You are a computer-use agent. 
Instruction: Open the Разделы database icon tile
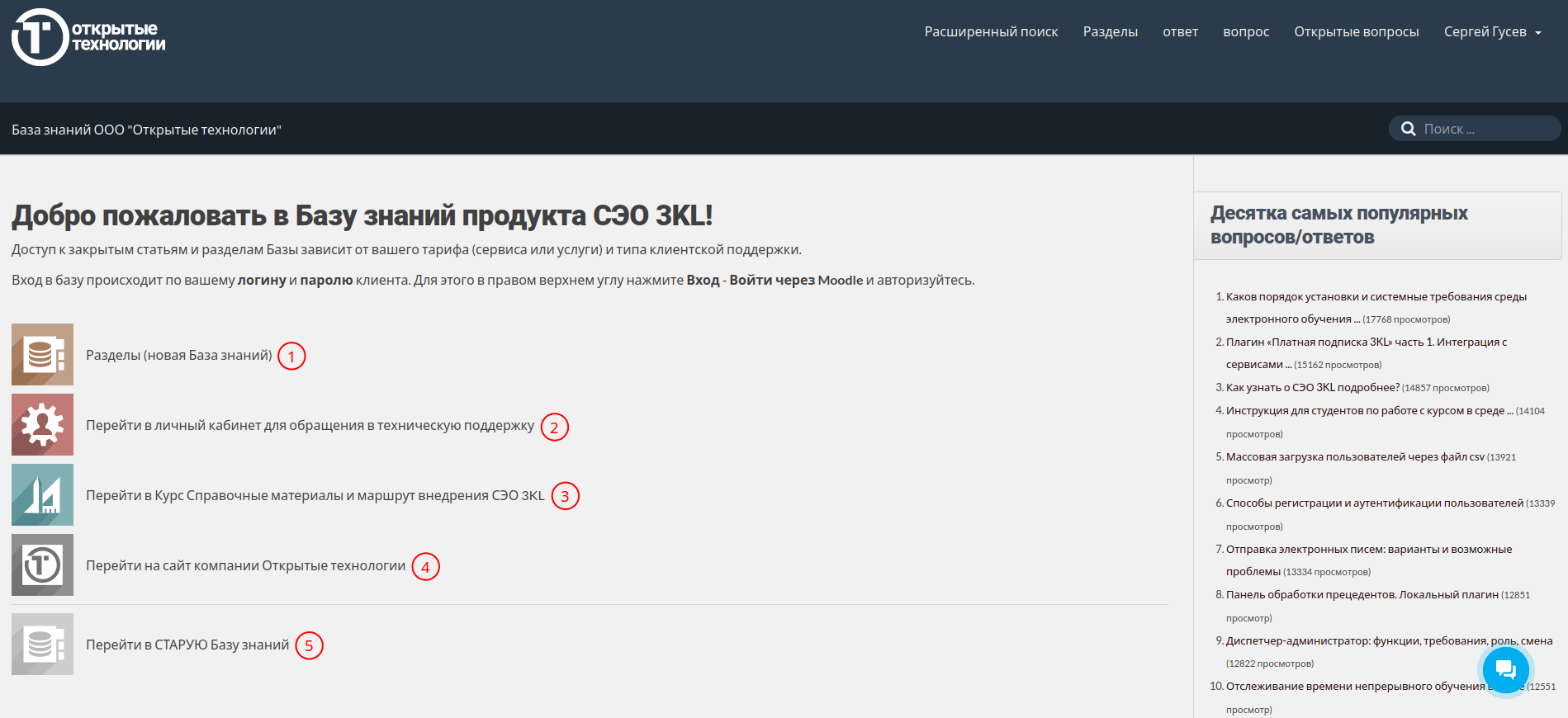tap(42, 355)
